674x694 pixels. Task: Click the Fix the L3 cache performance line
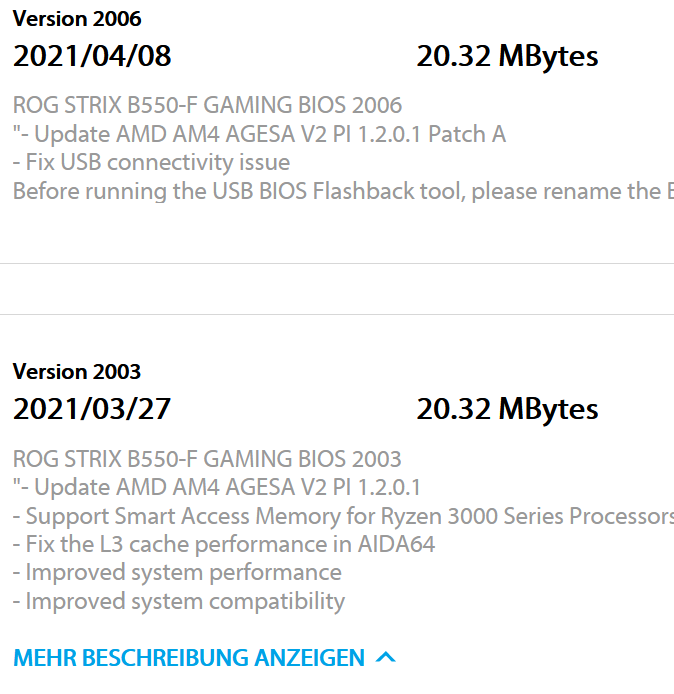coord(224,544)
